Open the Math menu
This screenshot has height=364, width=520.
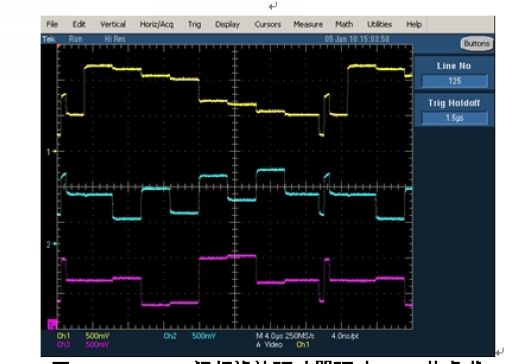pyautogui.click(x=344, y=24)
